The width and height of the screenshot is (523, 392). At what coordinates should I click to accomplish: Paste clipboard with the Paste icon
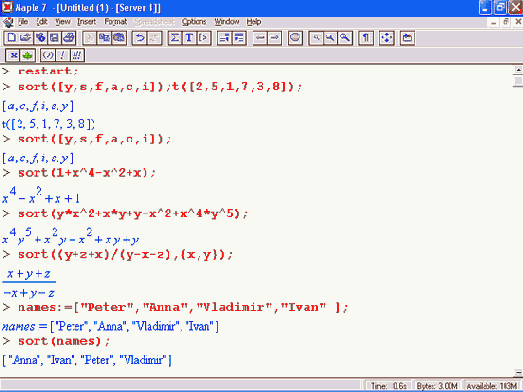click(119, 38)
